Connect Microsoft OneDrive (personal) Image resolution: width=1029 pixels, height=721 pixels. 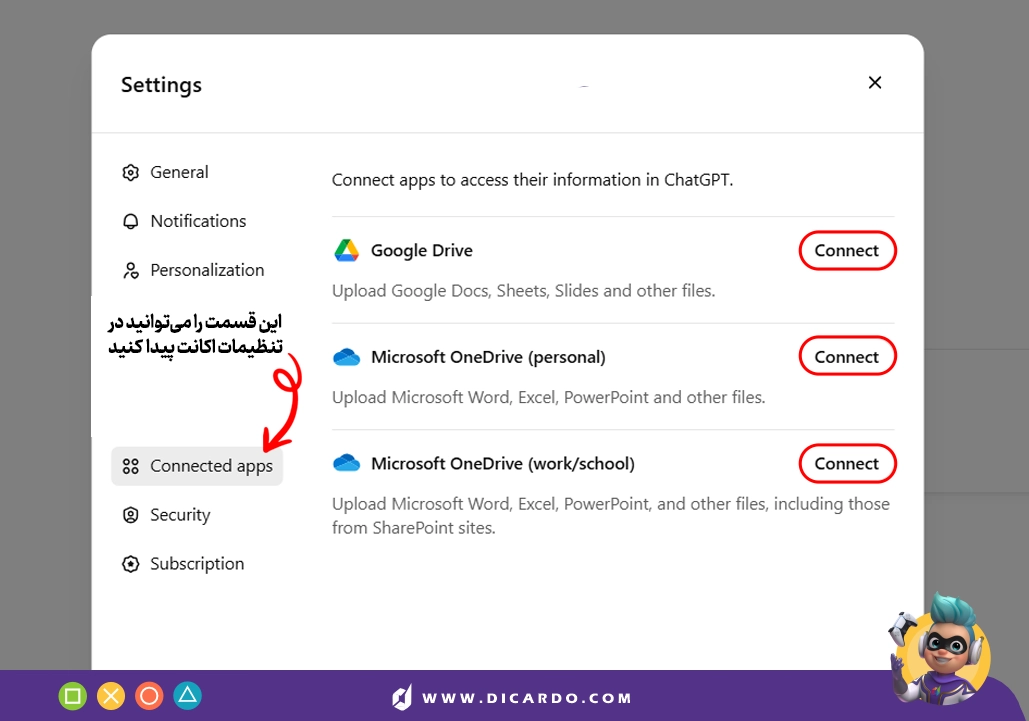point(847,357)
